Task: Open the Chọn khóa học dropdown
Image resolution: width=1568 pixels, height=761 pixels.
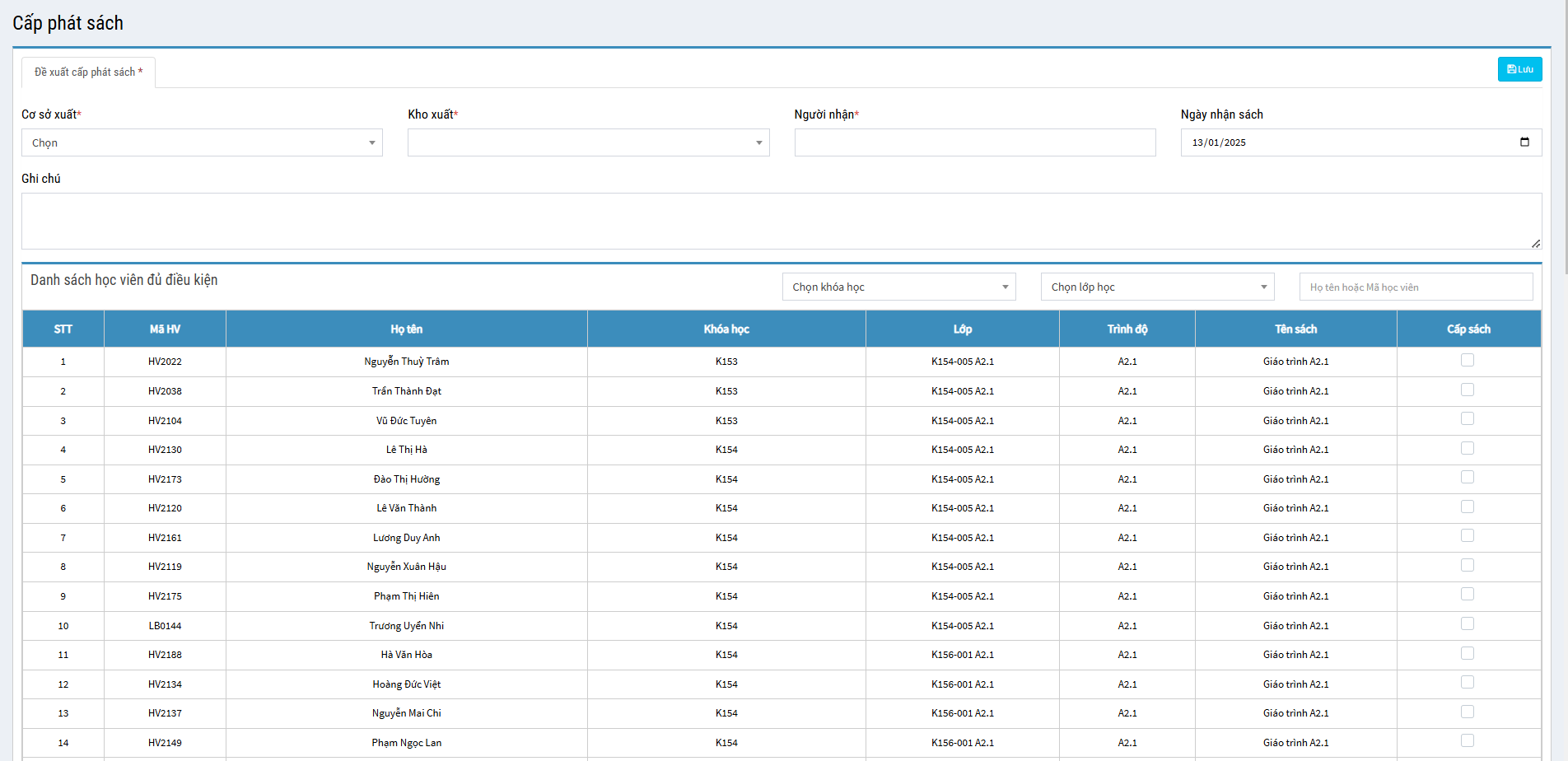Action: [898, 287]
